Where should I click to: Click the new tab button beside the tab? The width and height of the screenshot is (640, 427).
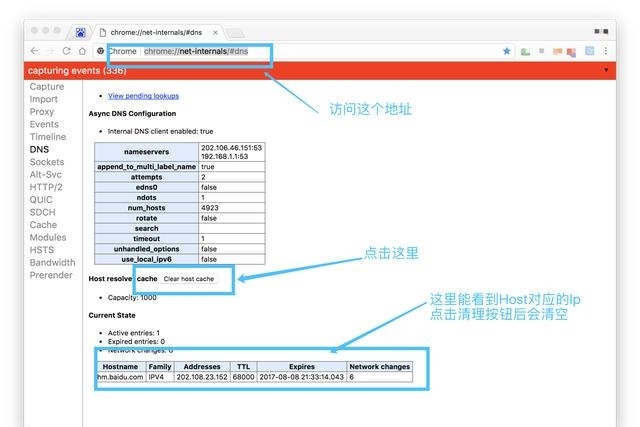click(235, 32)
